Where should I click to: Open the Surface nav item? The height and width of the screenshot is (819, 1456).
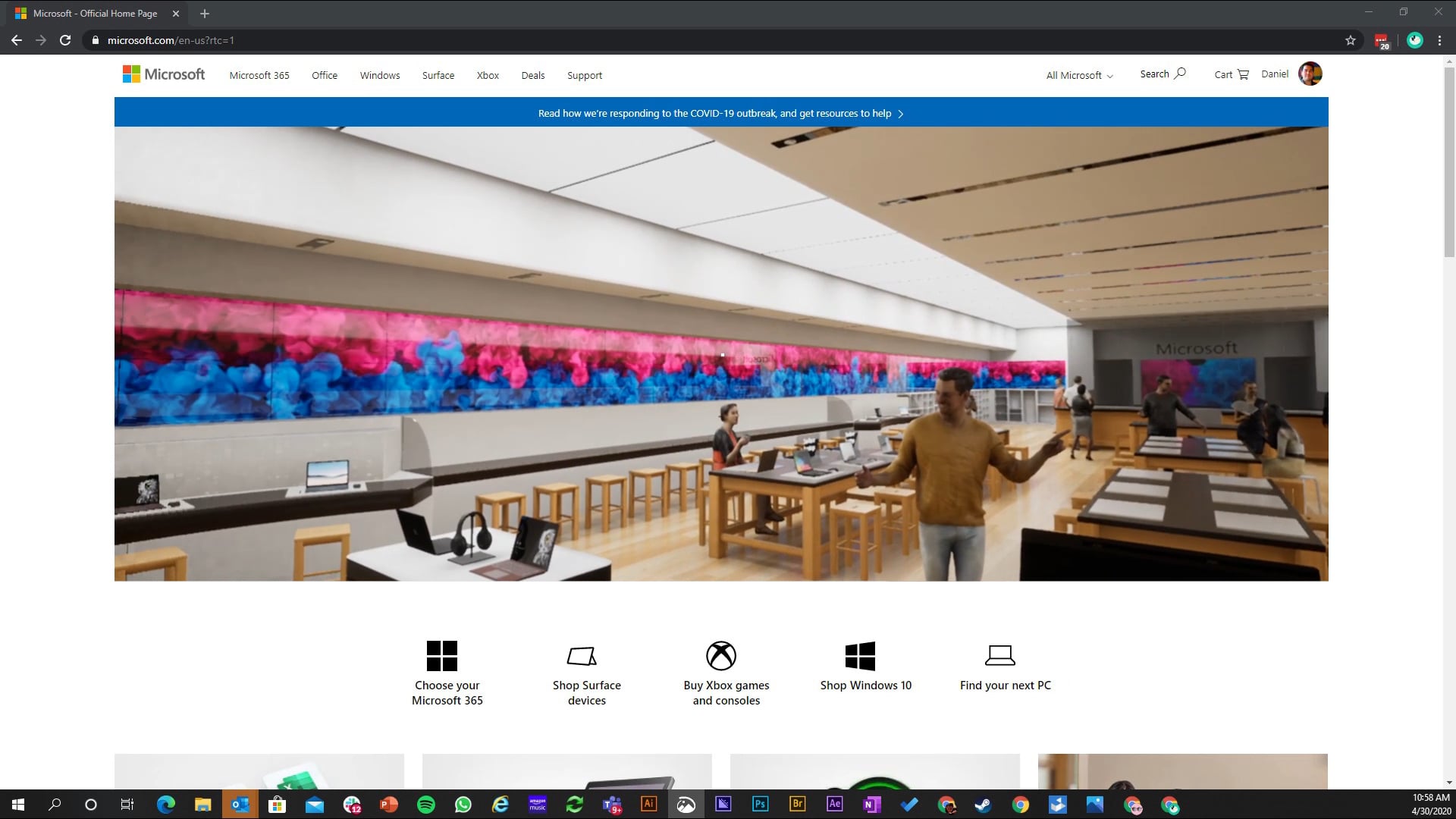pos(438,75)
